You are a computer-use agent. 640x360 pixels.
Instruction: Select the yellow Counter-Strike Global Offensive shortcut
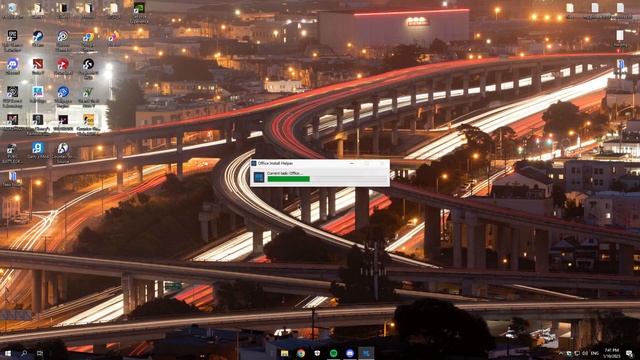tap(89, 124)
